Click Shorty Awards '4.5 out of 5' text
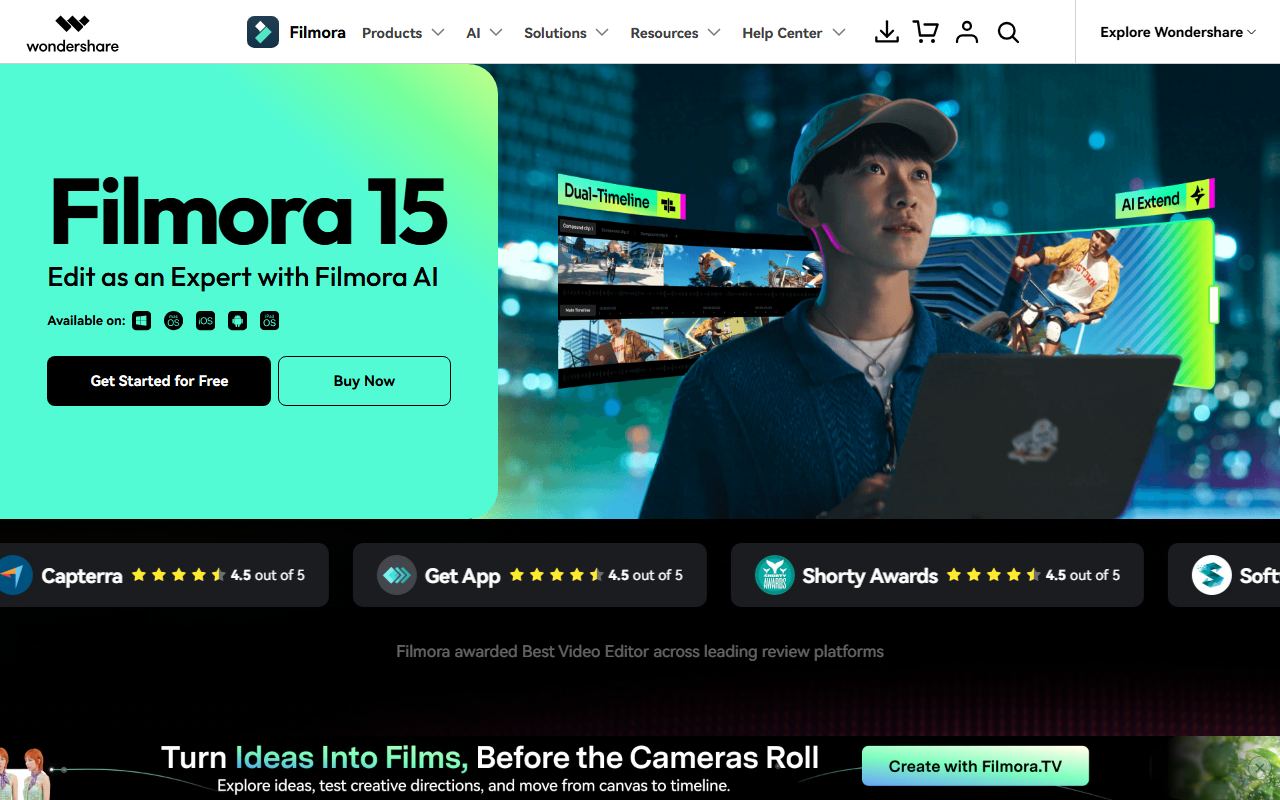 (1083, 575)
